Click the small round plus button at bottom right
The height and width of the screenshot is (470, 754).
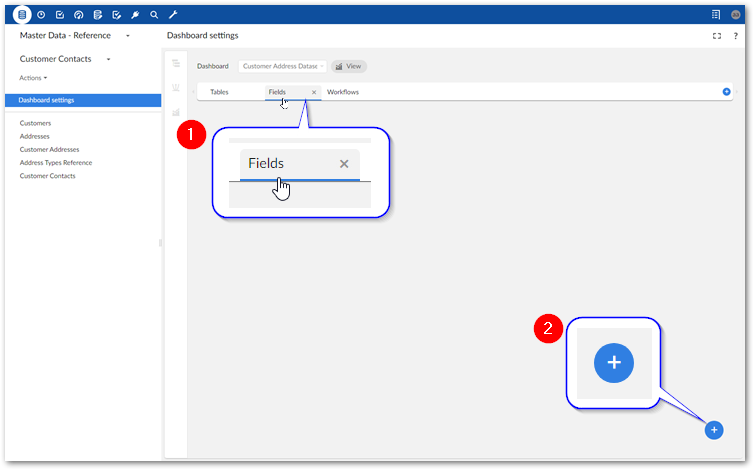click(x=714, y=430)
